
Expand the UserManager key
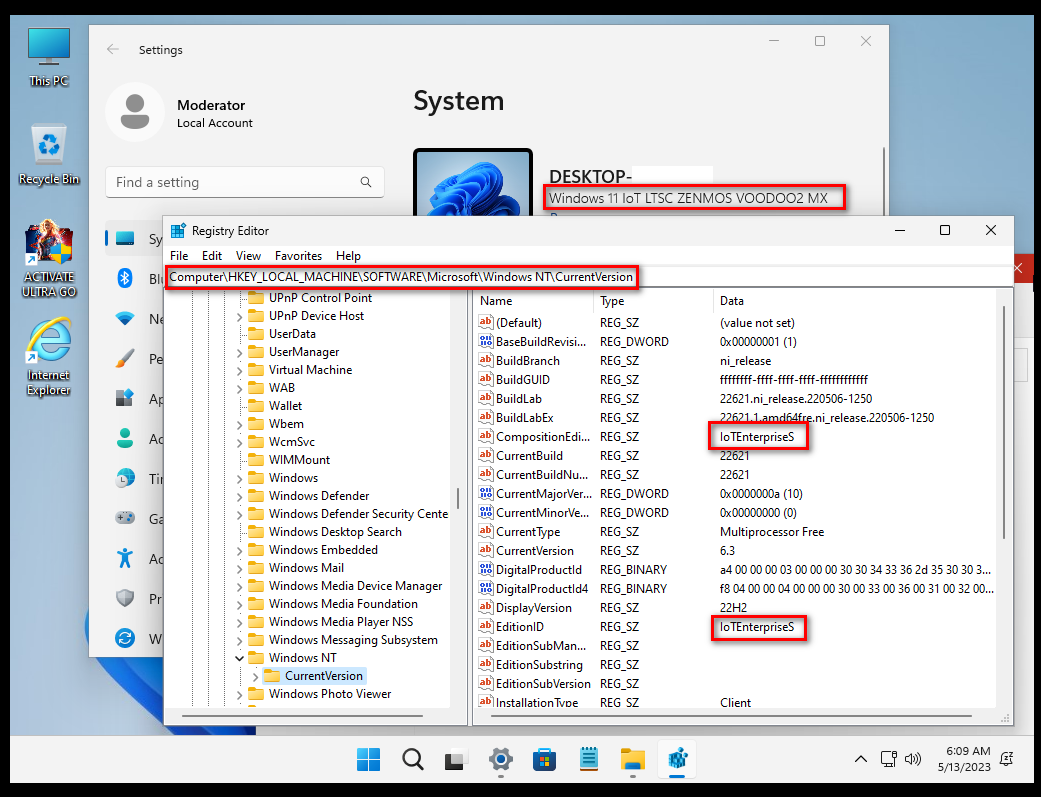point(240,353)
